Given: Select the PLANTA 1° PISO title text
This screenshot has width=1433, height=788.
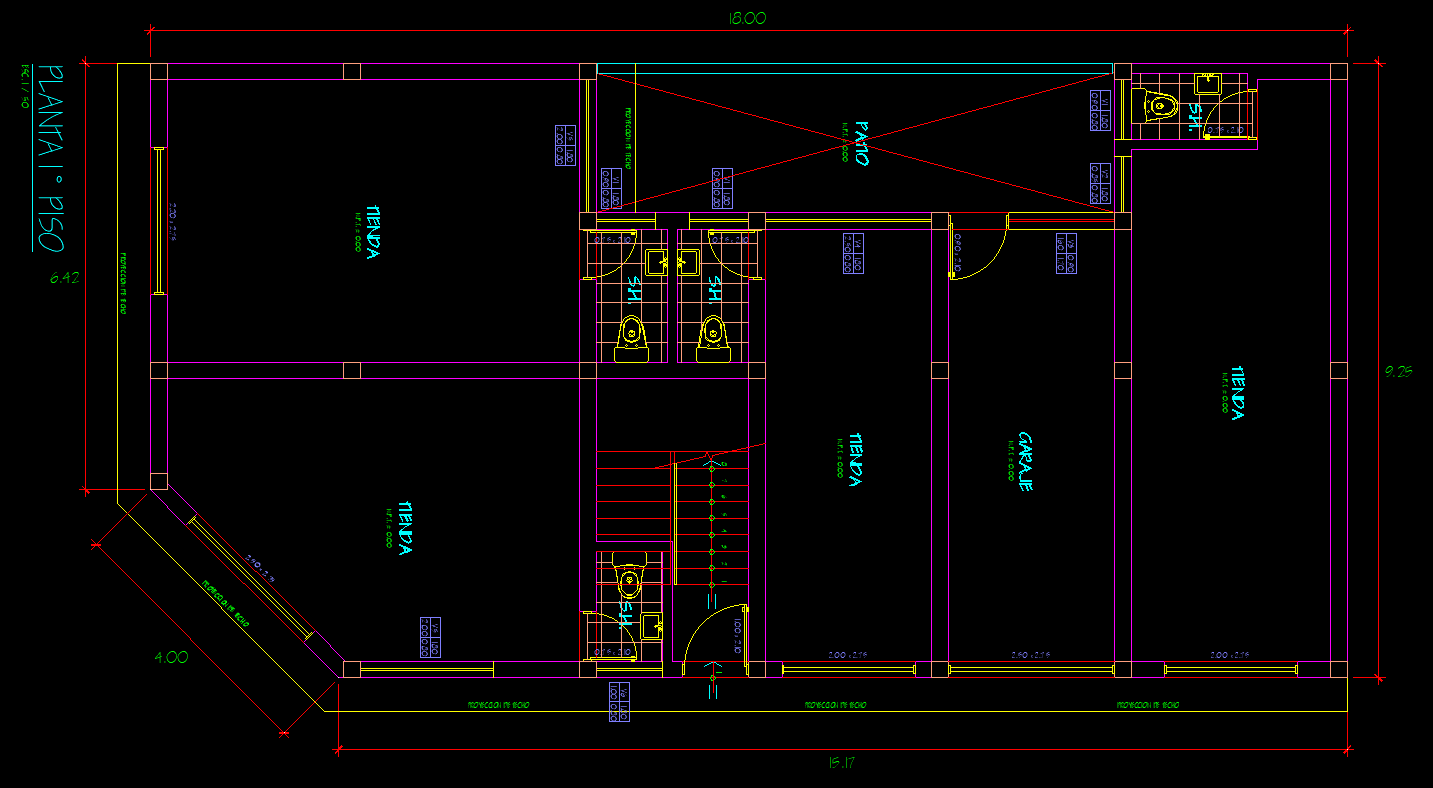Looking at the screenshot, I should [52, 159].
